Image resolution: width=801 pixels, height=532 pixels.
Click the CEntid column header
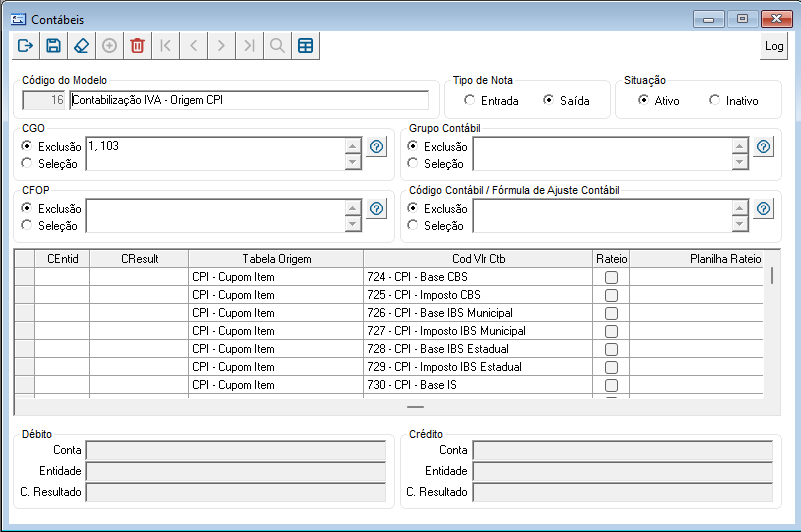(62, 259)
